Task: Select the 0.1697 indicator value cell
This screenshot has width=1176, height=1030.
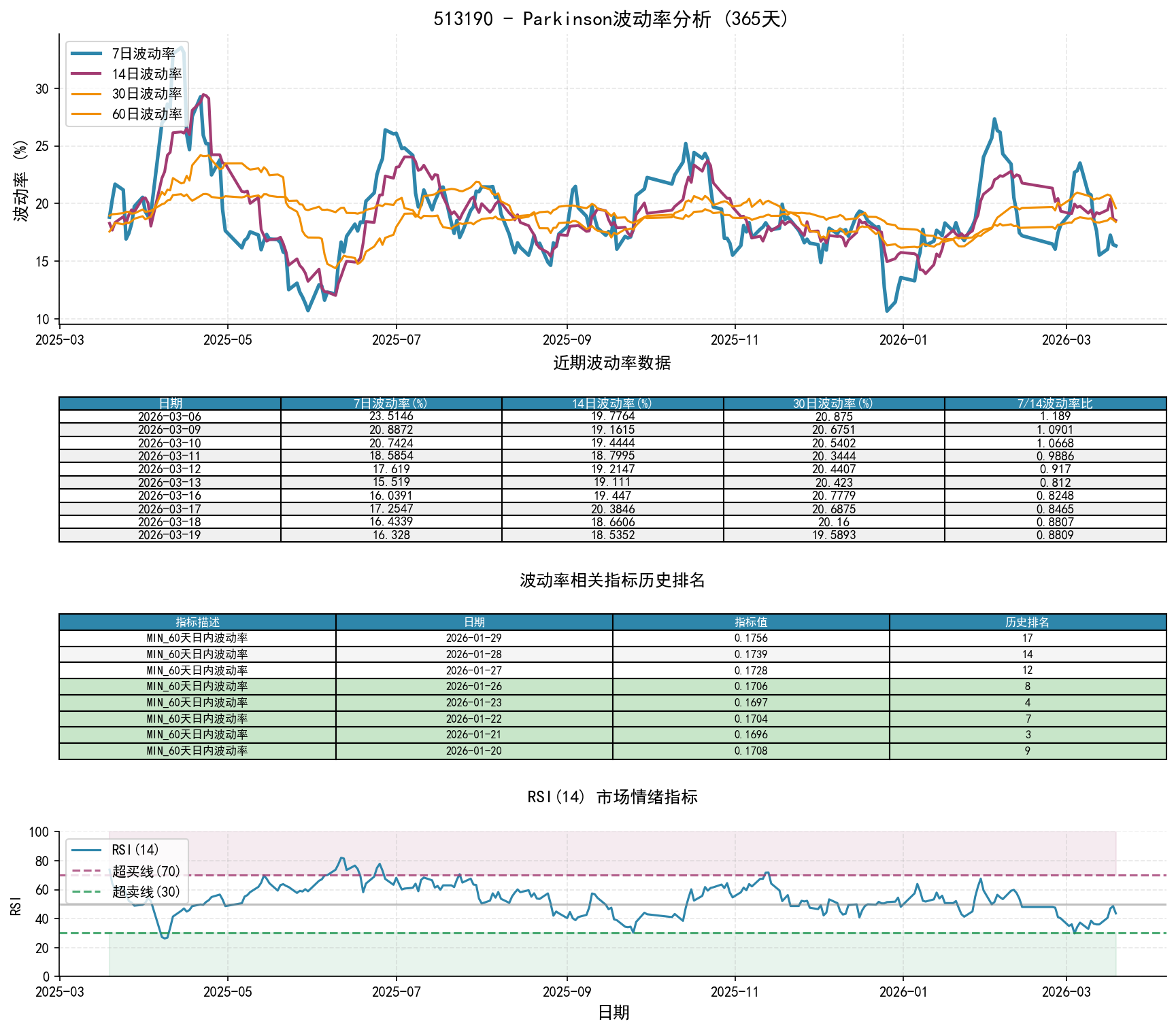Action: click(751, 702)
